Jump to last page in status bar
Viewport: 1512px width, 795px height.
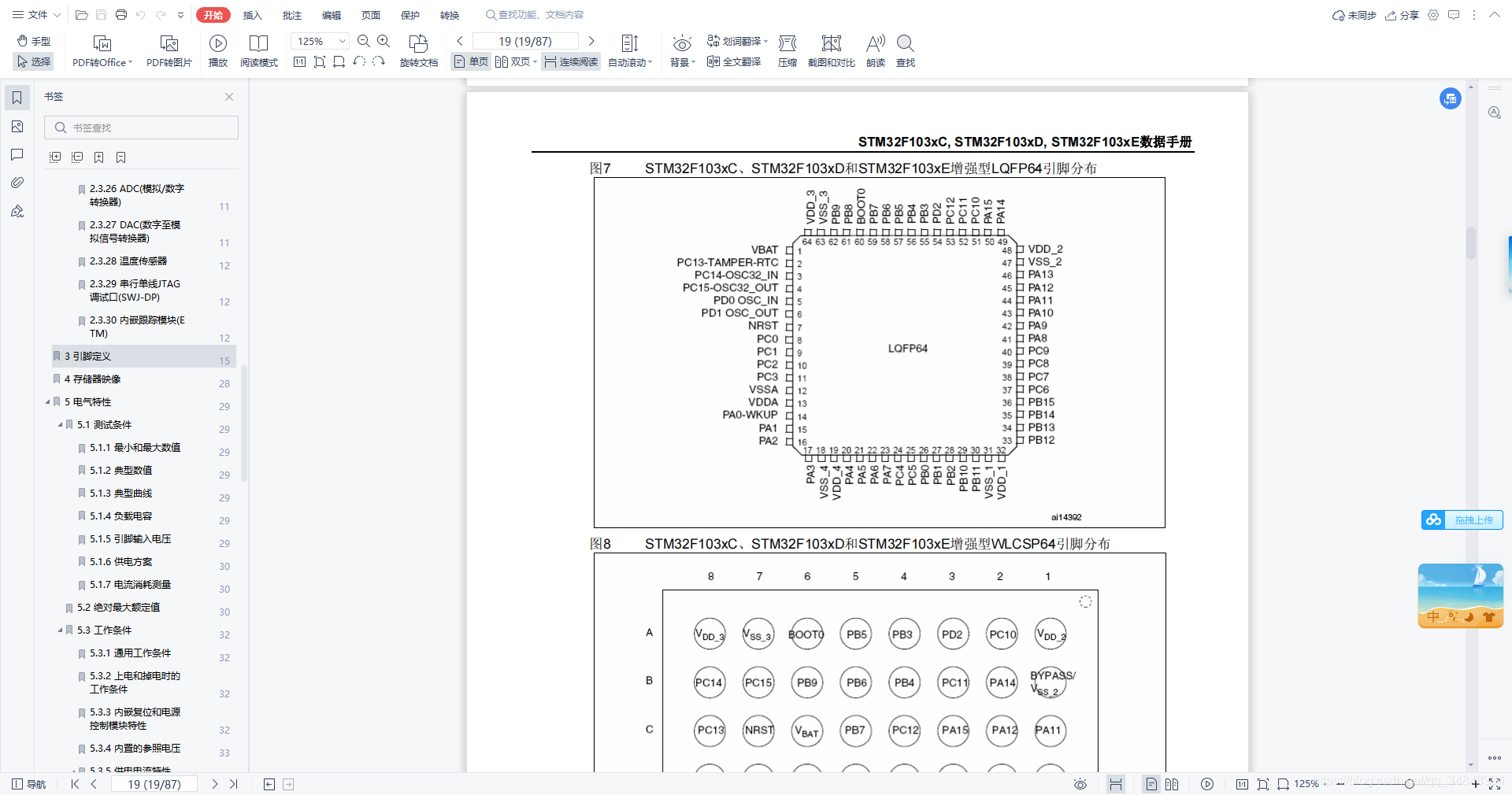(233, 784)
